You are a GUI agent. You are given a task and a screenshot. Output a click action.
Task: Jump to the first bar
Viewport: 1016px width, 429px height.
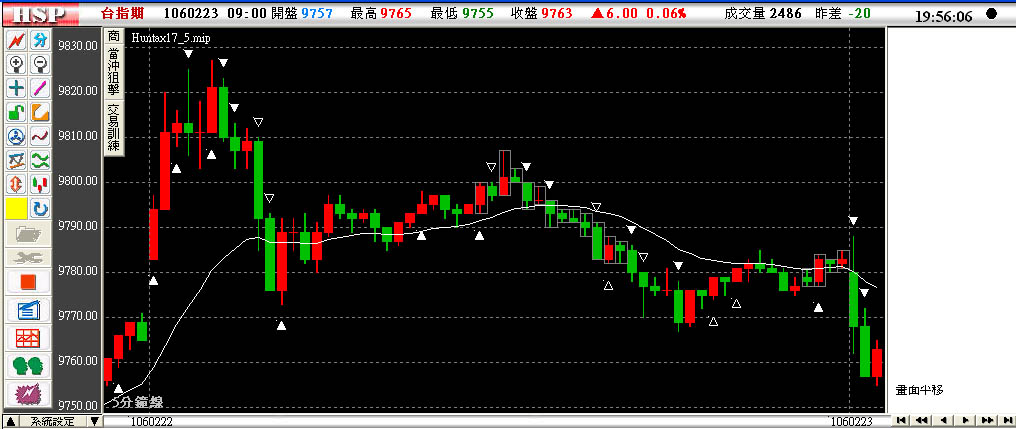pos(901,420)
